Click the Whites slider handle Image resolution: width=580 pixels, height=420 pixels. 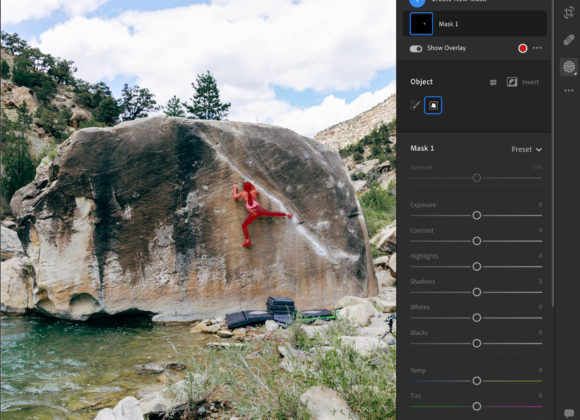coord(477,318)
